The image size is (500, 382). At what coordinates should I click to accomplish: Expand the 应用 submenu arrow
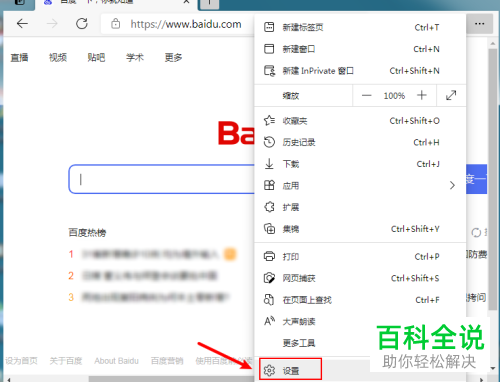tap(452, 185)
